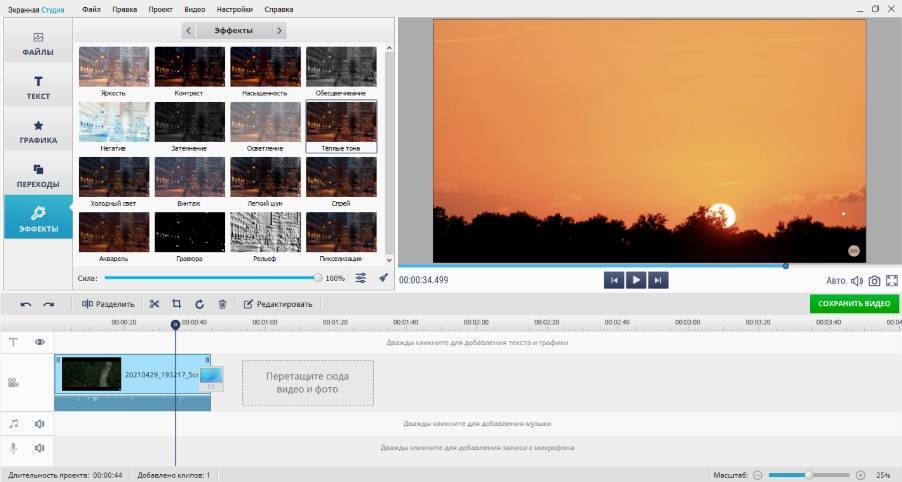Open the Файл menu
This screenshot has height=482, width=902.
91,9
